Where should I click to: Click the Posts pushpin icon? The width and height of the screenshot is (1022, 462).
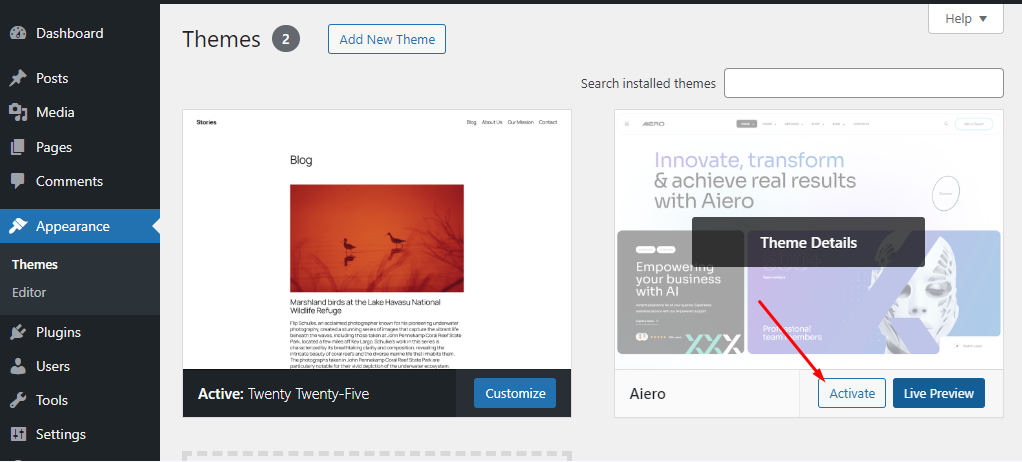(18, 78)
